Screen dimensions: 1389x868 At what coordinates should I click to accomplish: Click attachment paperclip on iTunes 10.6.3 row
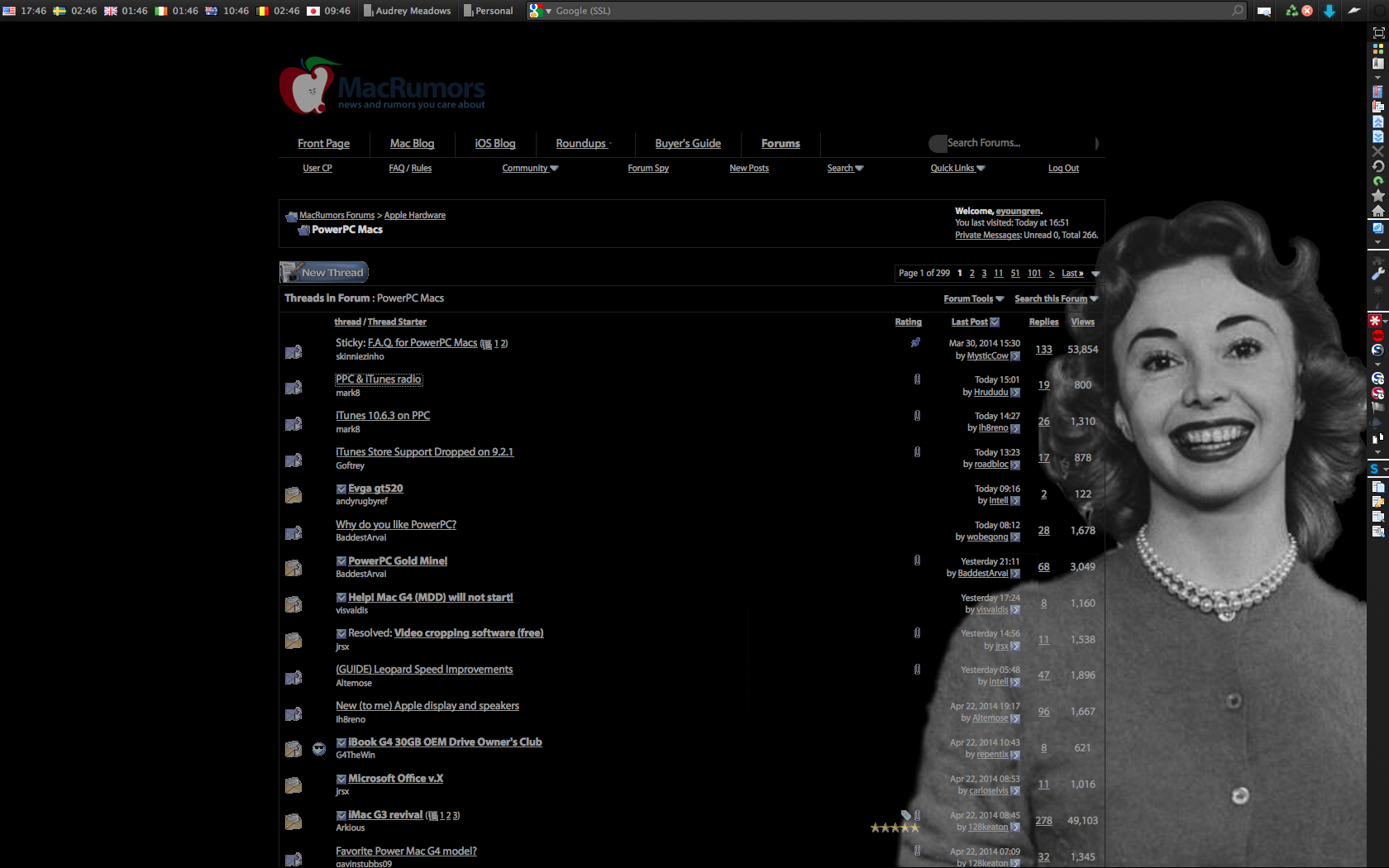pos(917,416)
